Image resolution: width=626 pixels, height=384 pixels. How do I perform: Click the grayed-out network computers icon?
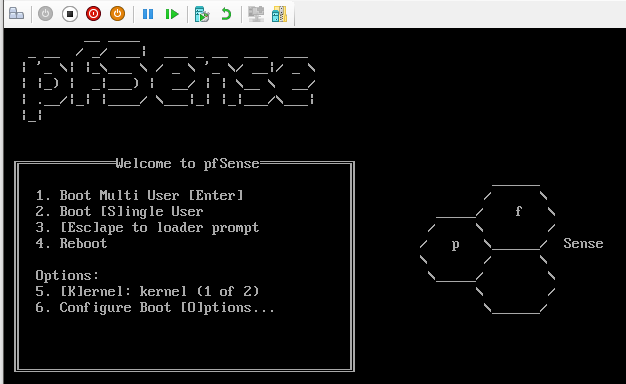coord(256,14)
